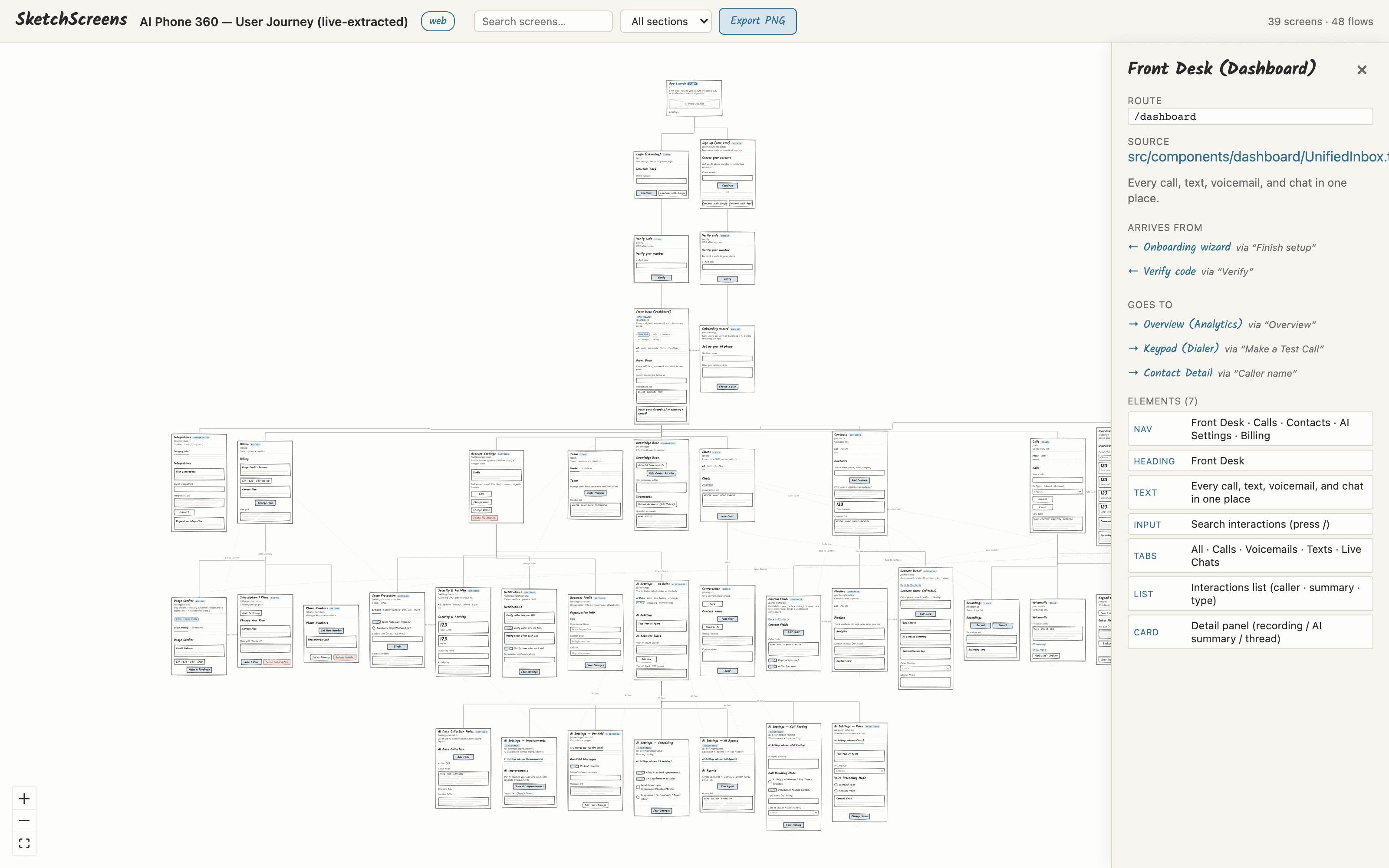The image size is (1389, 868).
Task: Select the Contacts screen card
Action: [x=859, y=483]
